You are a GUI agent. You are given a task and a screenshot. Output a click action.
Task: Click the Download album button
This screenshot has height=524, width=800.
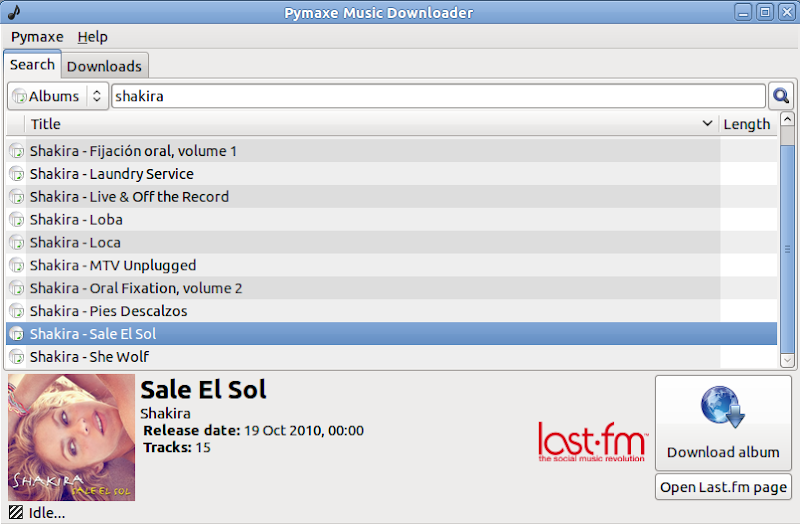pyautogui.click(x=723, y=423)
